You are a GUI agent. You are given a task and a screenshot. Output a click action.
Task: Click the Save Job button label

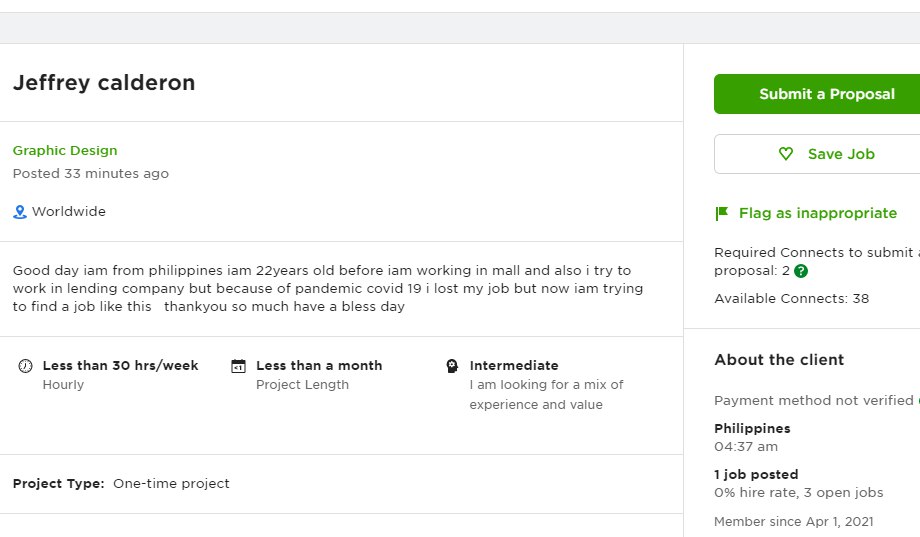pos(841,154)
